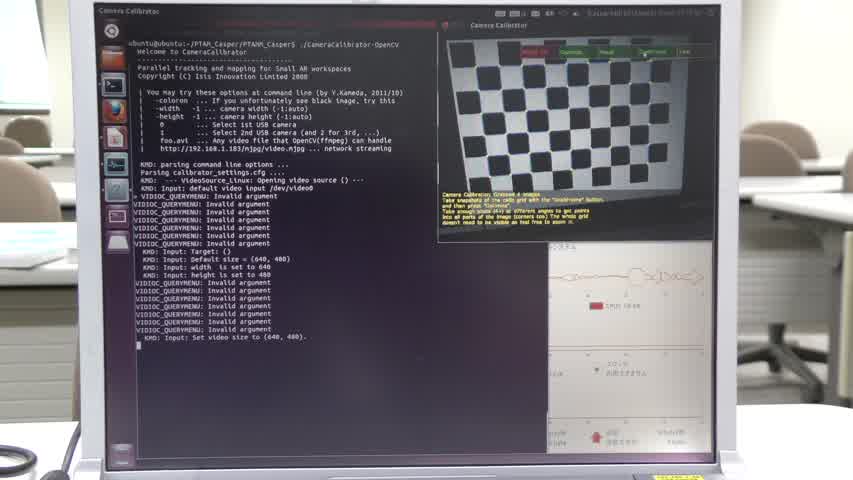The height and width of the screenshot is (480, 853).
Task: Open the Home Folder icon in the launcher
Action: (113, 58)
